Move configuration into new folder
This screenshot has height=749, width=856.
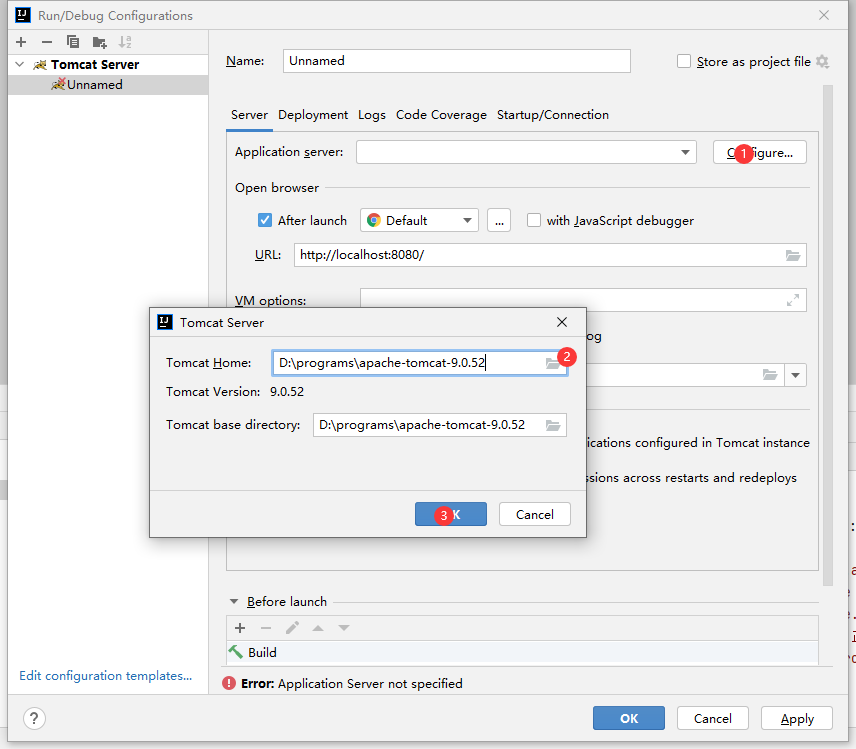click(99, 42)
